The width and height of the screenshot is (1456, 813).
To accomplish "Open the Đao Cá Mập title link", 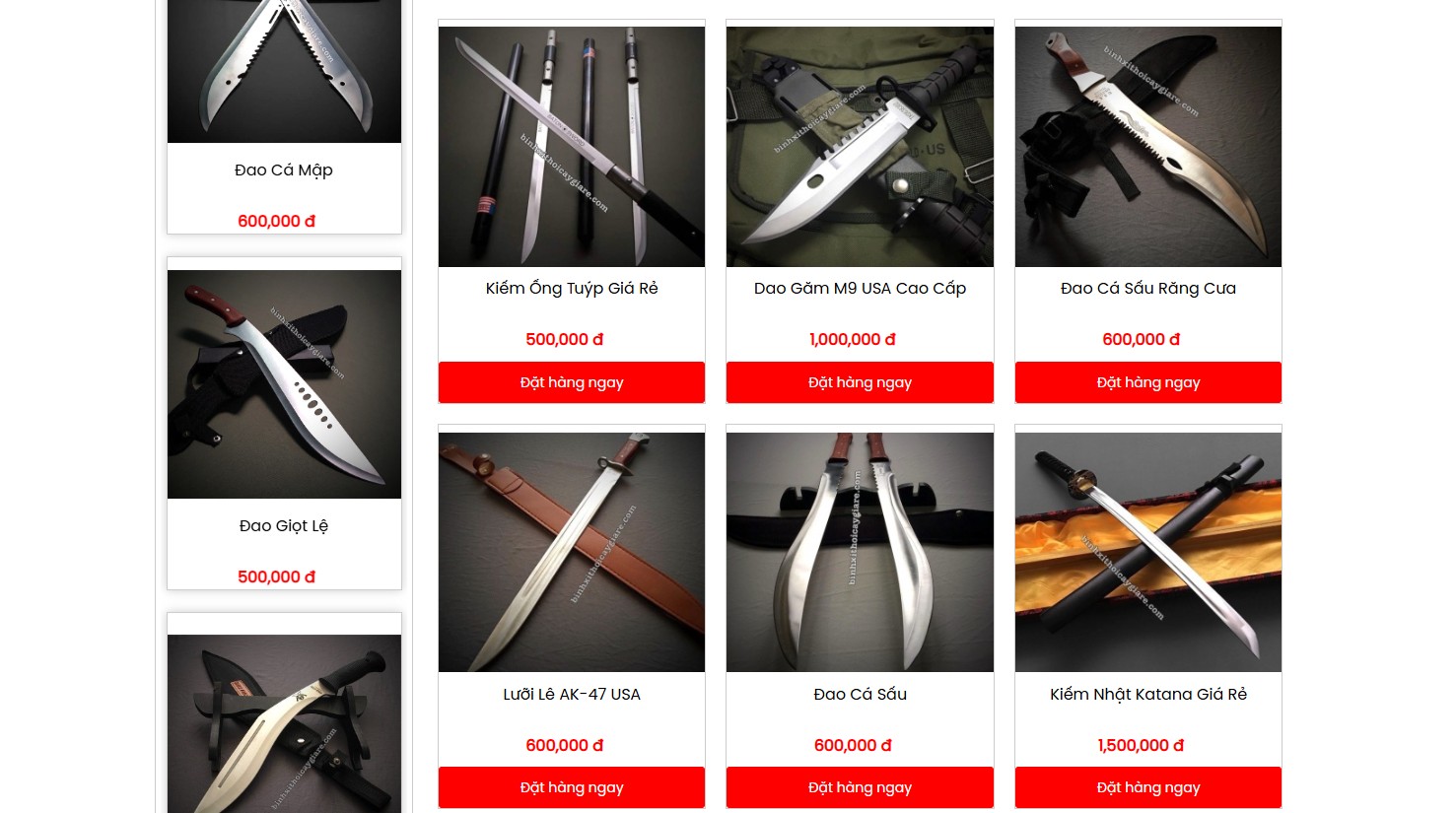I will [284, 169].
